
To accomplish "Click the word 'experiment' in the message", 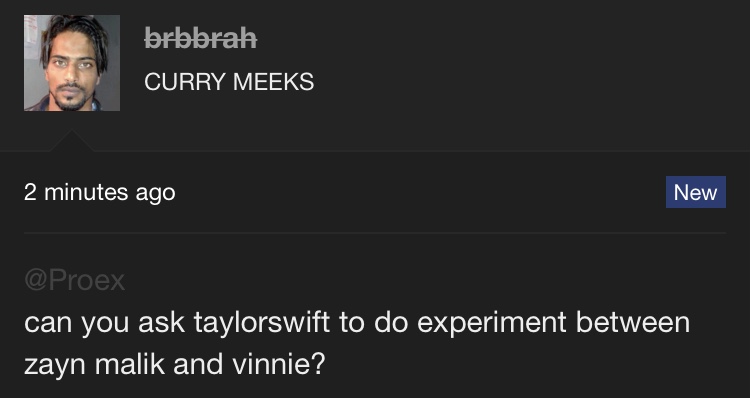I will [x=492, y=323].
